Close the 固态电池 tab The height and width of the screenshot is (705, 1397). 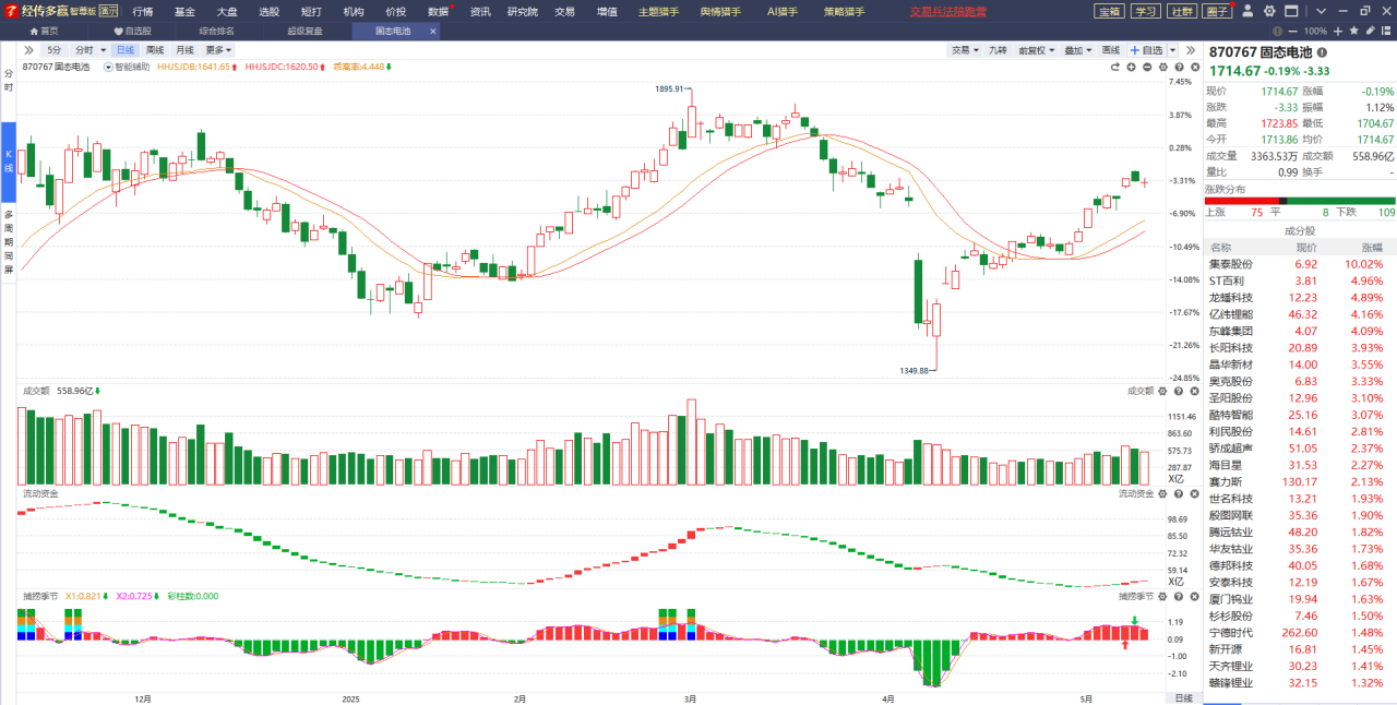(433, 31)
